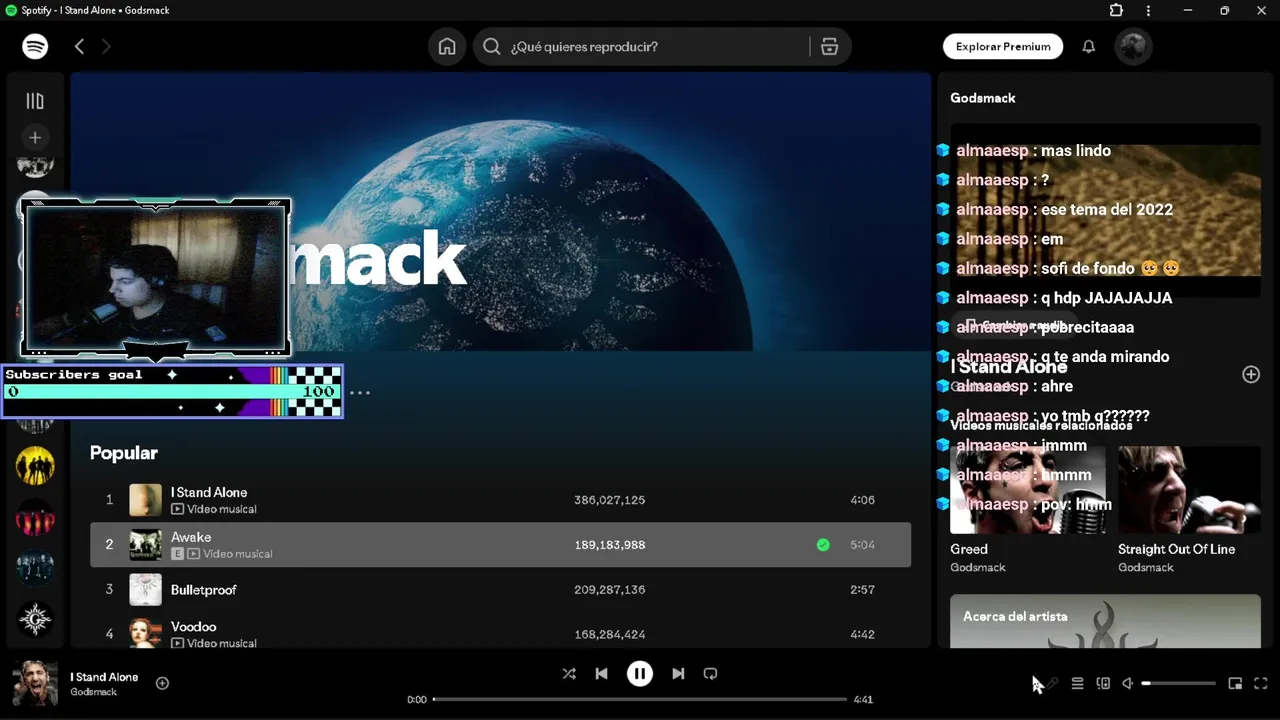Viewport: 1280px width, 720px height.
Task: Click Explorar Premium button
Action: point(1003,46)
